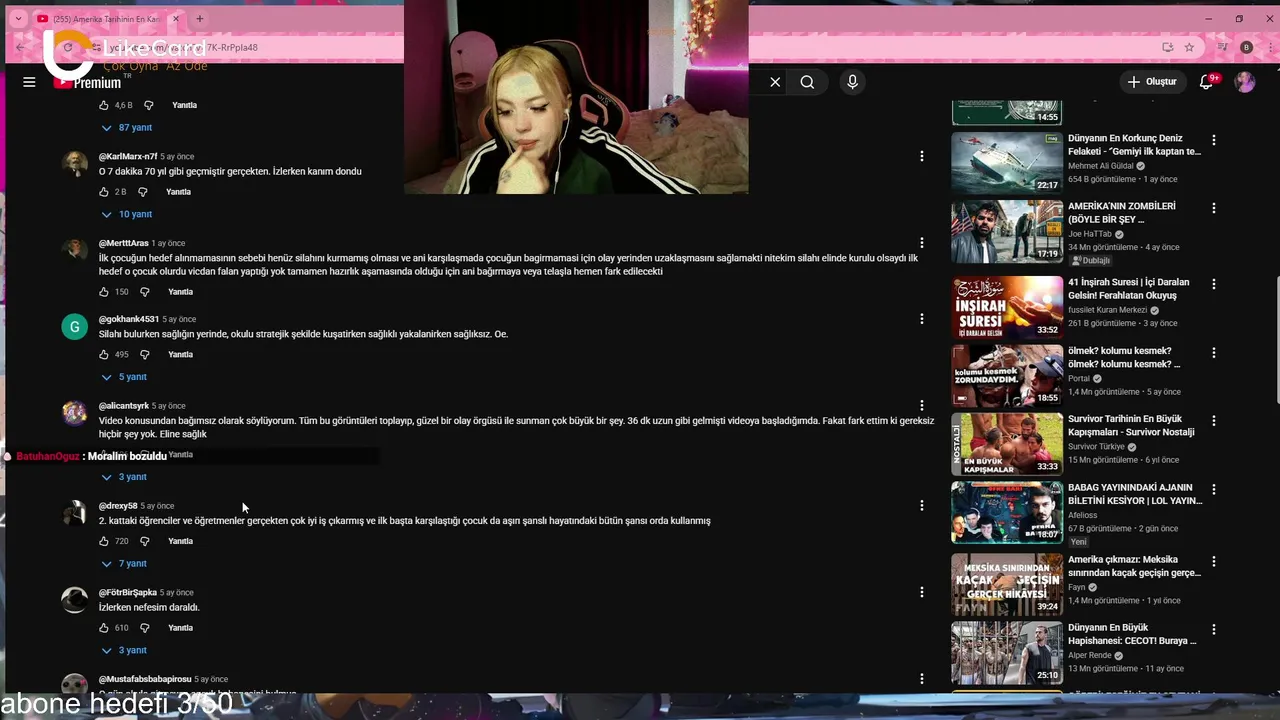Screen dimensions: 1280x720
Task: Open options menu for @gokhank4531 comment
Action: click(x=922, y=319)
